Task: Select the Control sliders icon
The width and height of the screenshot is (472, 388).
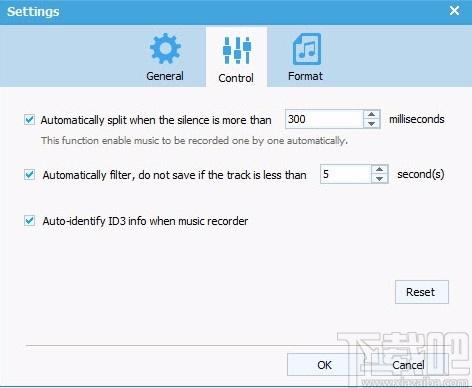Action: click(x=236, y=50)
